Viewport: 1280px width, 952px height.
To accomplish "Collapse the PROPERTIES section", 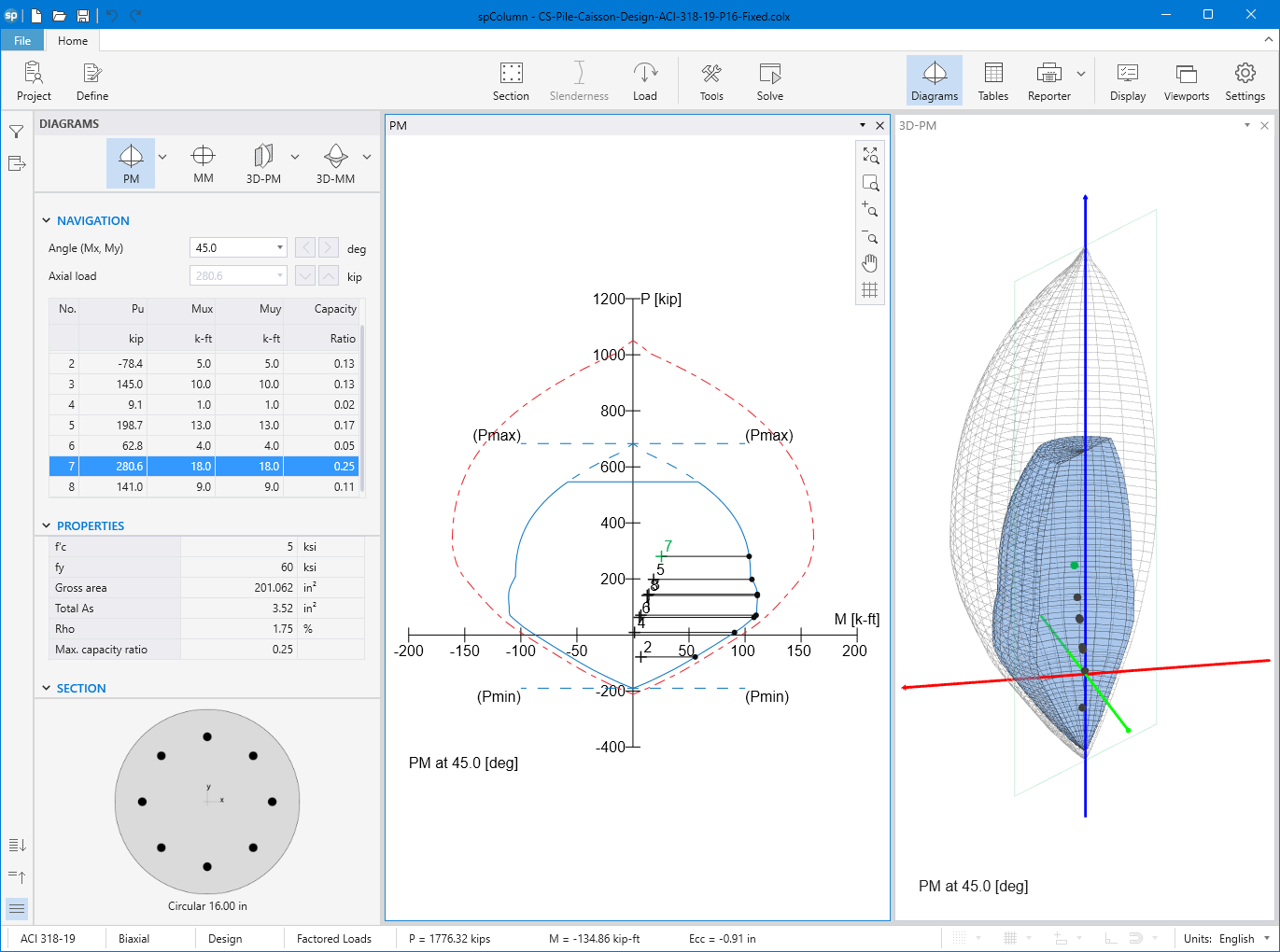I will 46,525.
